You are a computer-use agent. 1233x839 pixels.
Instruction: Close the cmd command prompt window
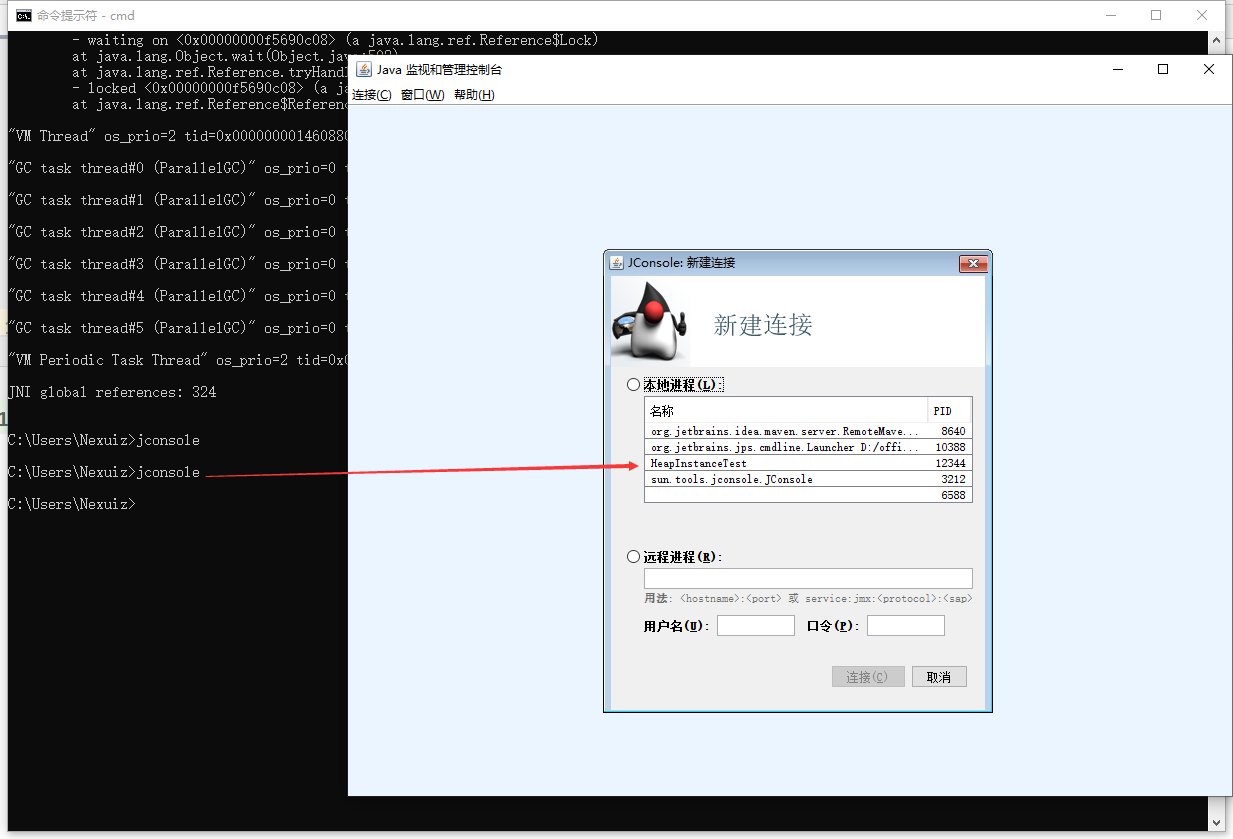[1202, 15]
